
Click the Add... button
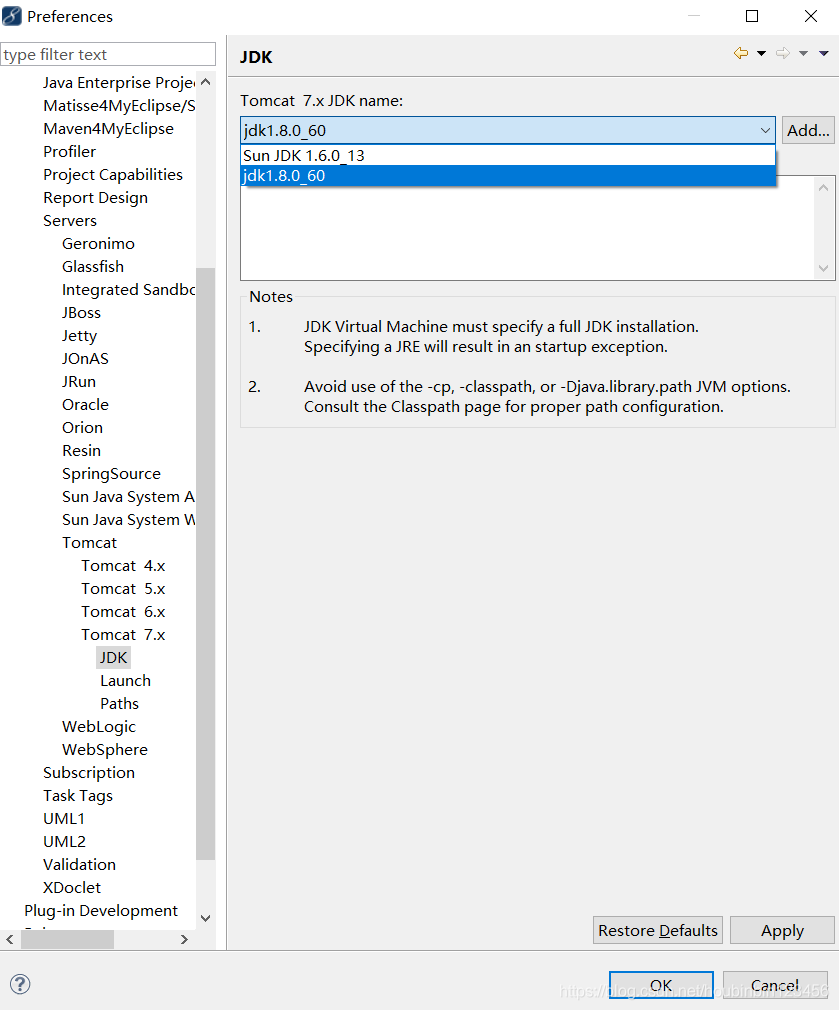click(808, 130)
